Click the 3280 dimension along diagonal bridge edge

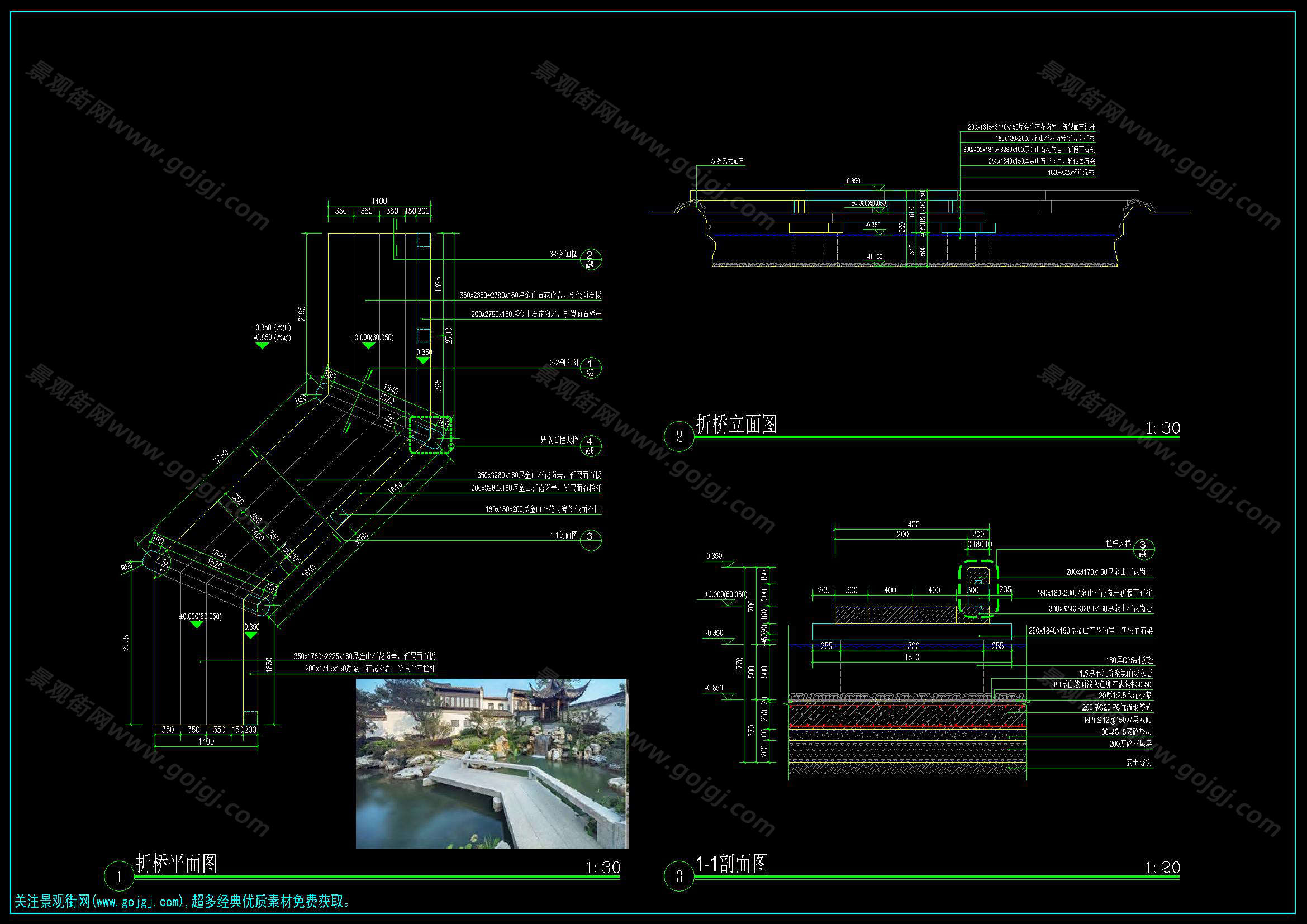[221, 456]
